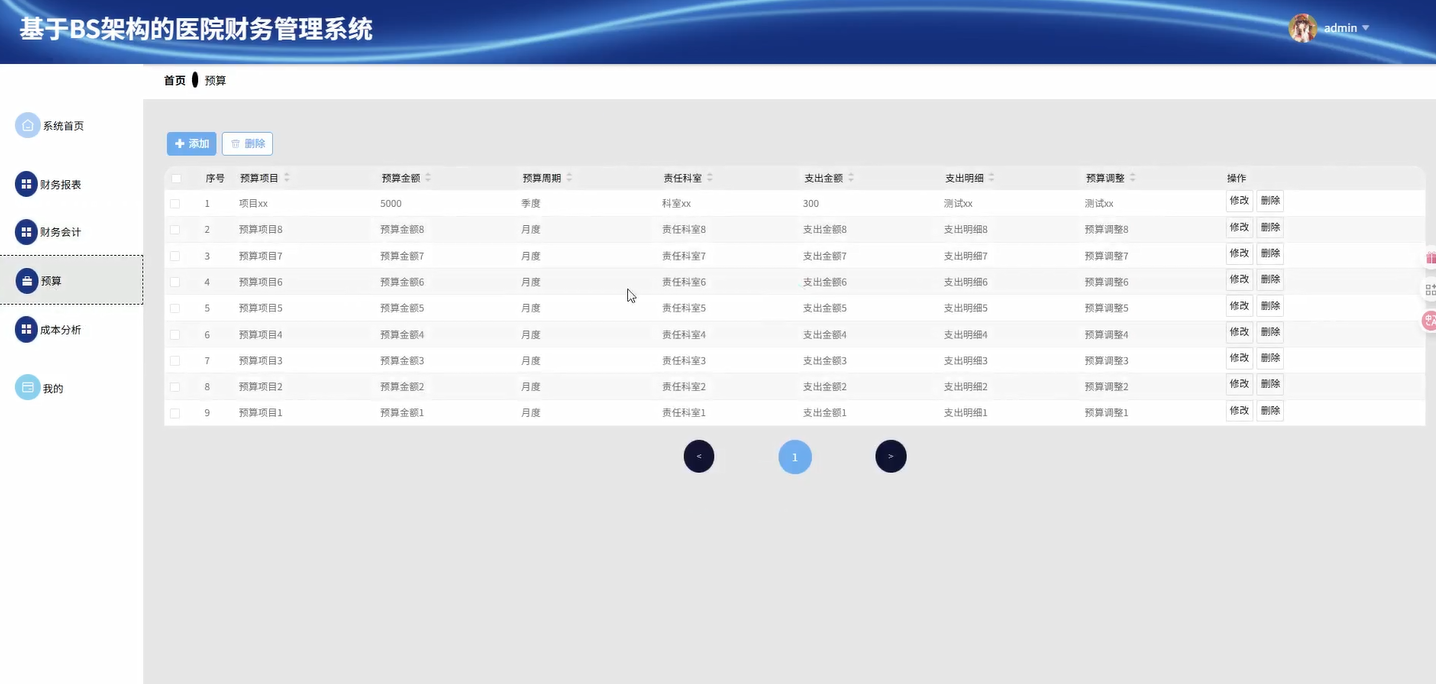Click the top 删除 toolbar button

click(x=247, y=144)
